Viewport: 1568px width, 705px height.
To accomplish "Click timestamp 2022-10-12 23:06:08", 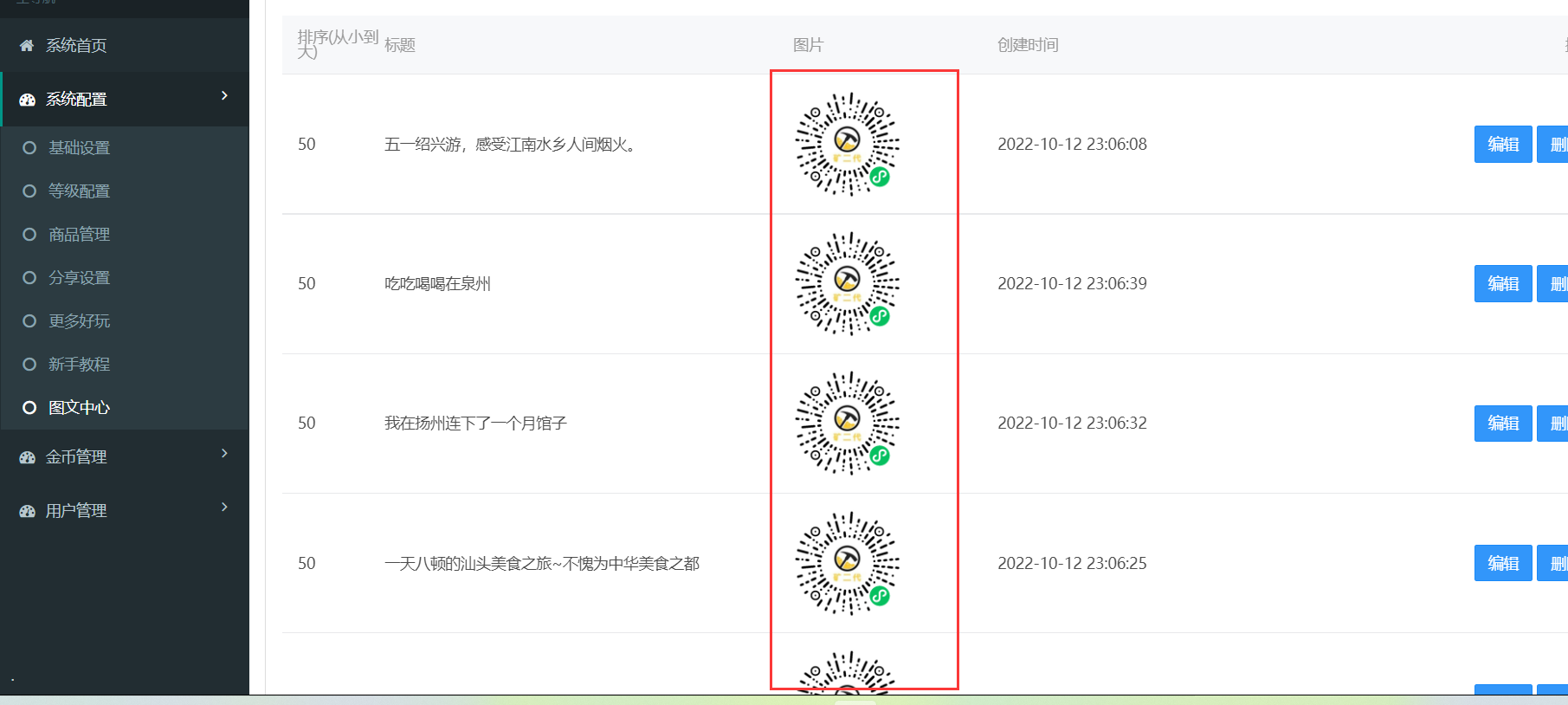I will 1072,145.
